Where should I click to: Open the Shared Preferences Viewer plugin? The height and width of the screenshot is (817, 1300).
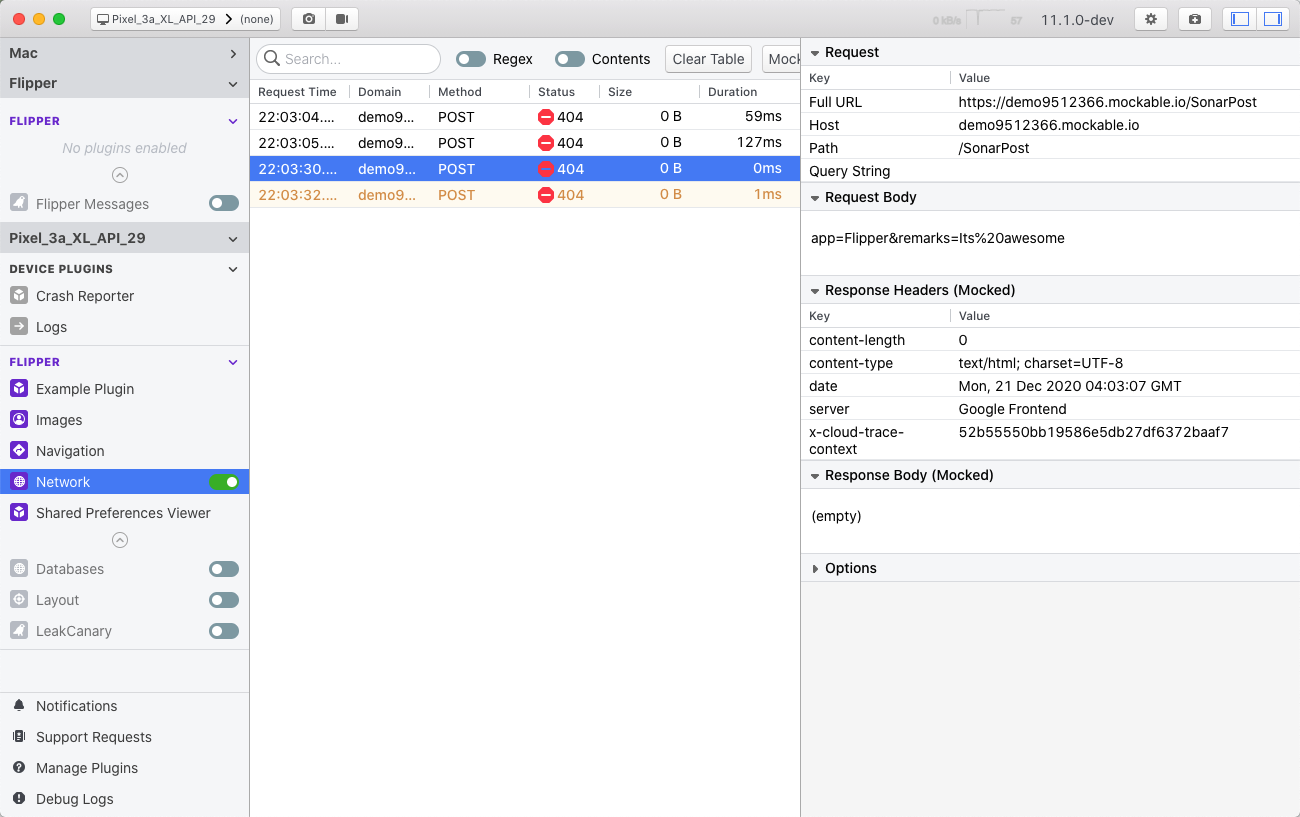(124, 513)
